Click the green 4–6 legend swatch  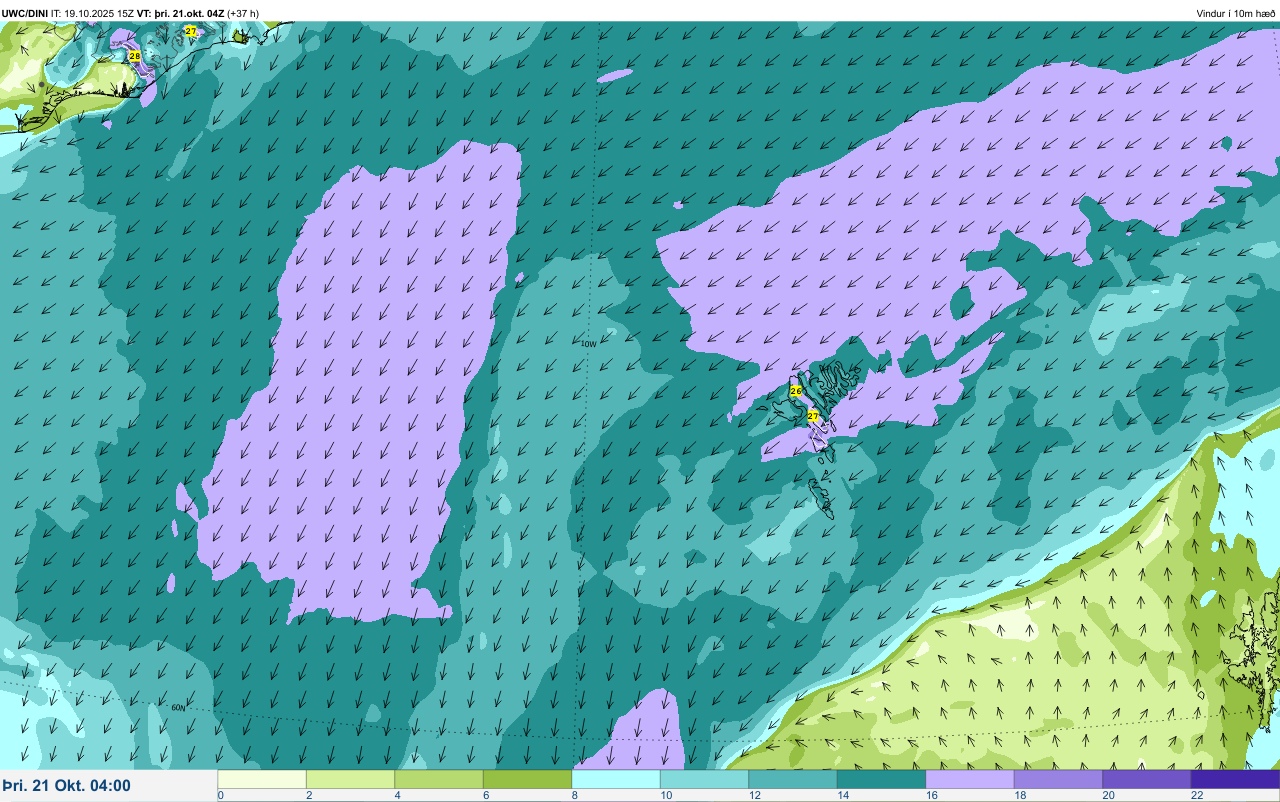tap(439, 779)
